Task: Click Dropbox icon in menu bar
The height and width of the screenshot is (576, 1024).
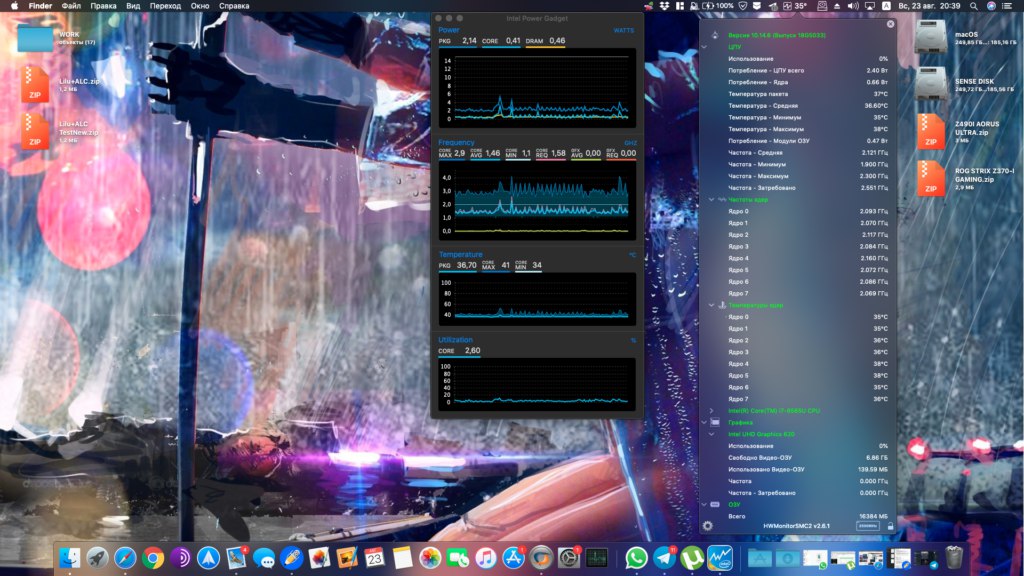Action: 664,6
